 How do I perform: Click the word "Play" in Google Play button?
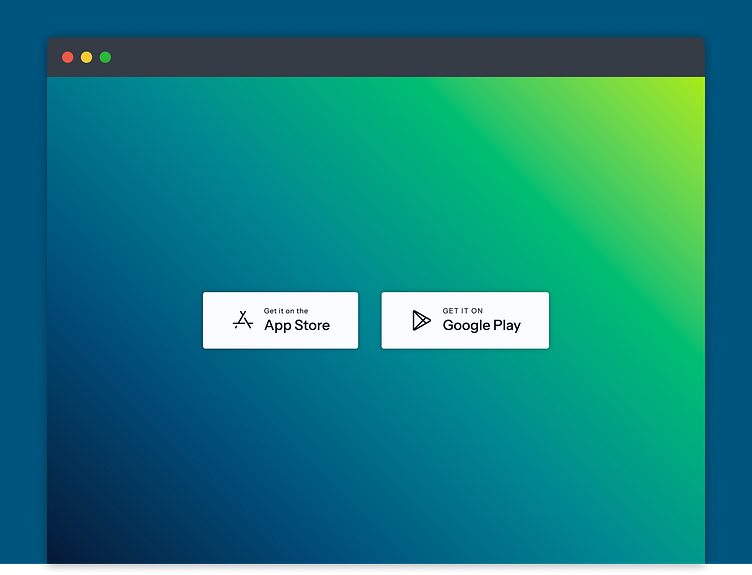point(507,326)
